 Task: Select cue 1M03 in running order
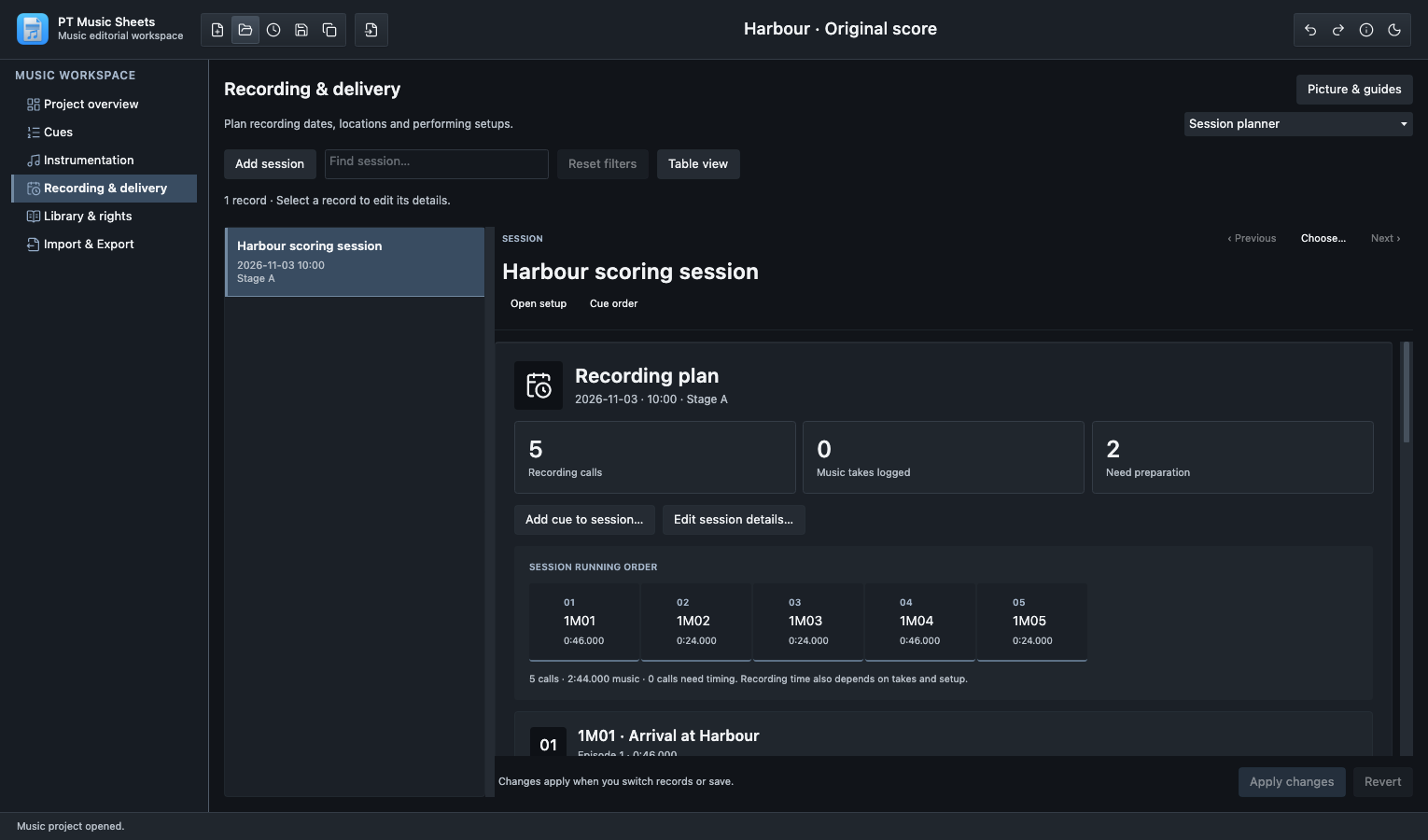(808, 623)
